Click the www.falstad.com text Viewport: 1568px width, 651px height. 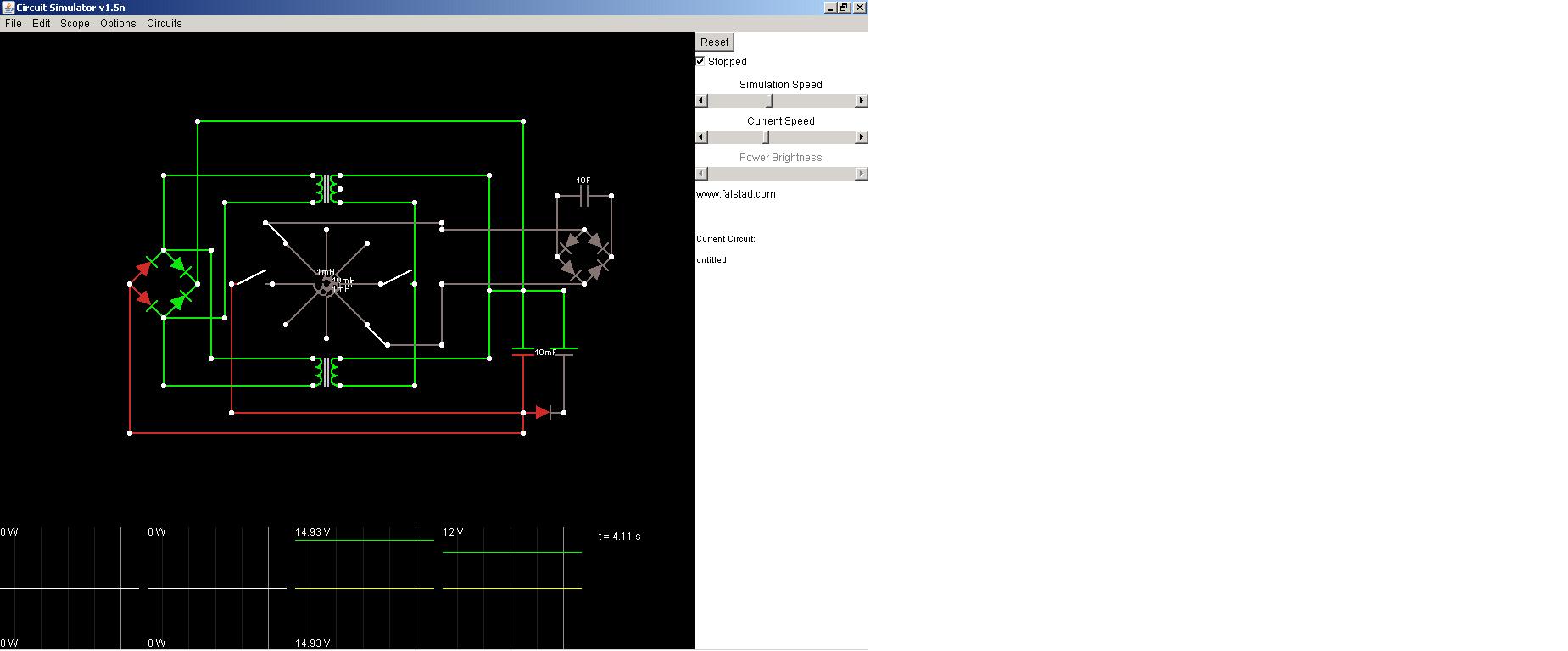[736, 194]
